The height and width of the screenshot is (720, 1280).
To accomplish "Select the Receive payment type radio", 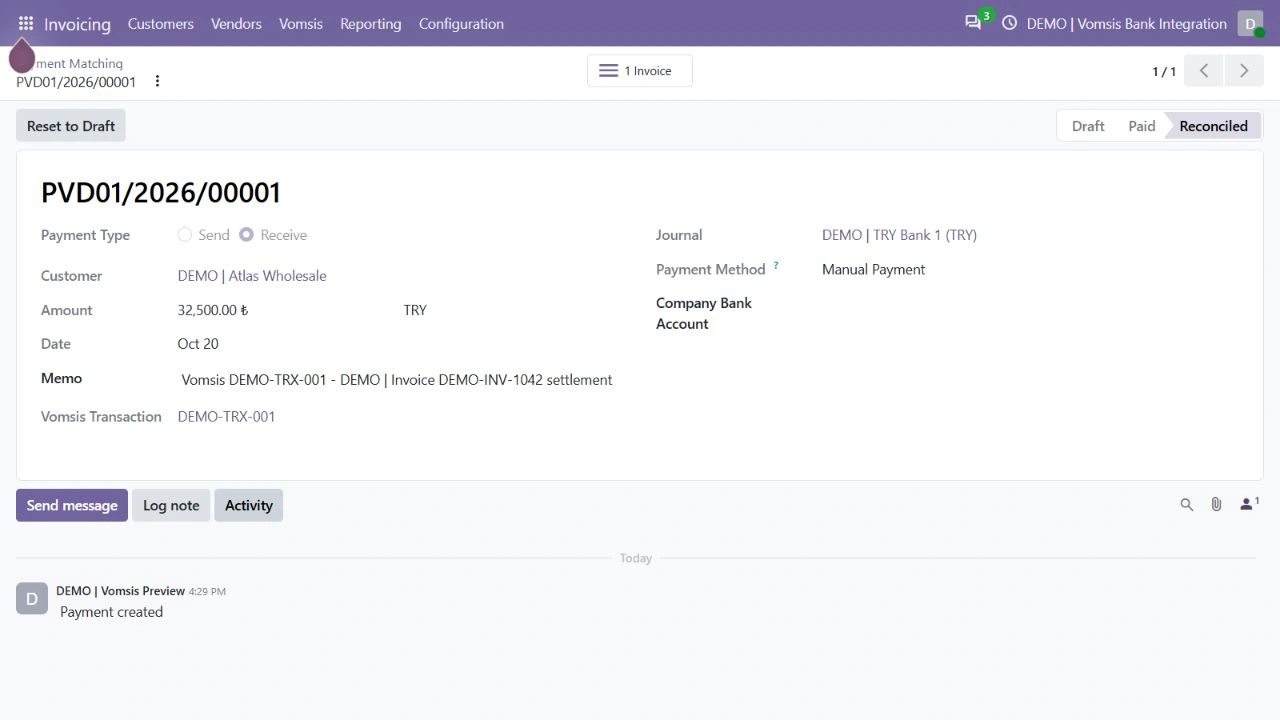I will tap(246, 235).
